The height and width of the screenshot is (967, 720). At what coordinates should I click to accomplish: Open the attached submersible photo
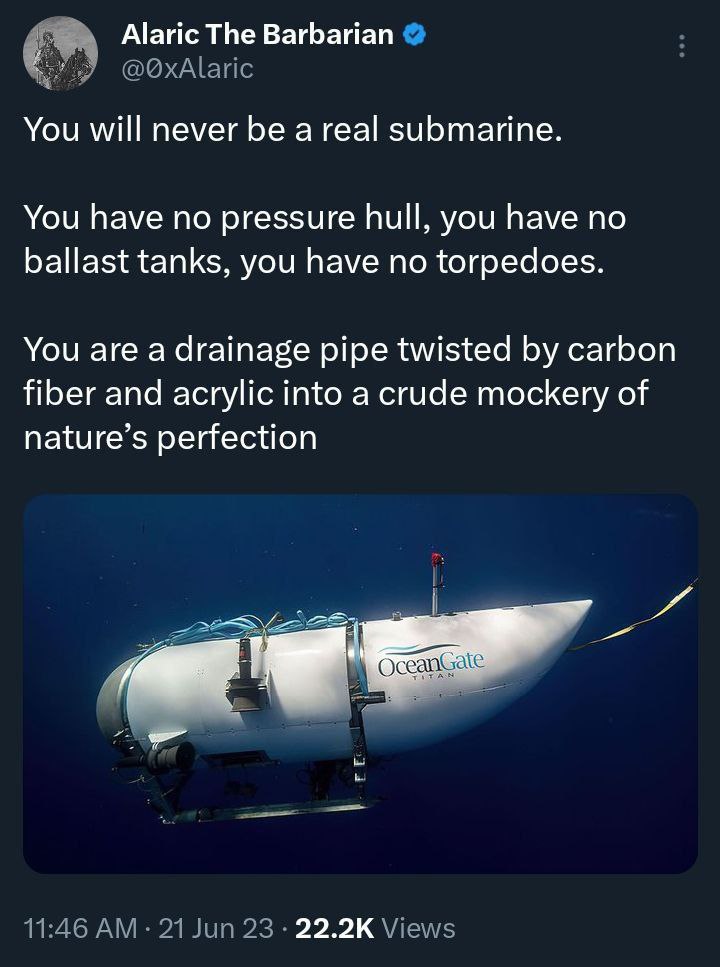point(360,683)
